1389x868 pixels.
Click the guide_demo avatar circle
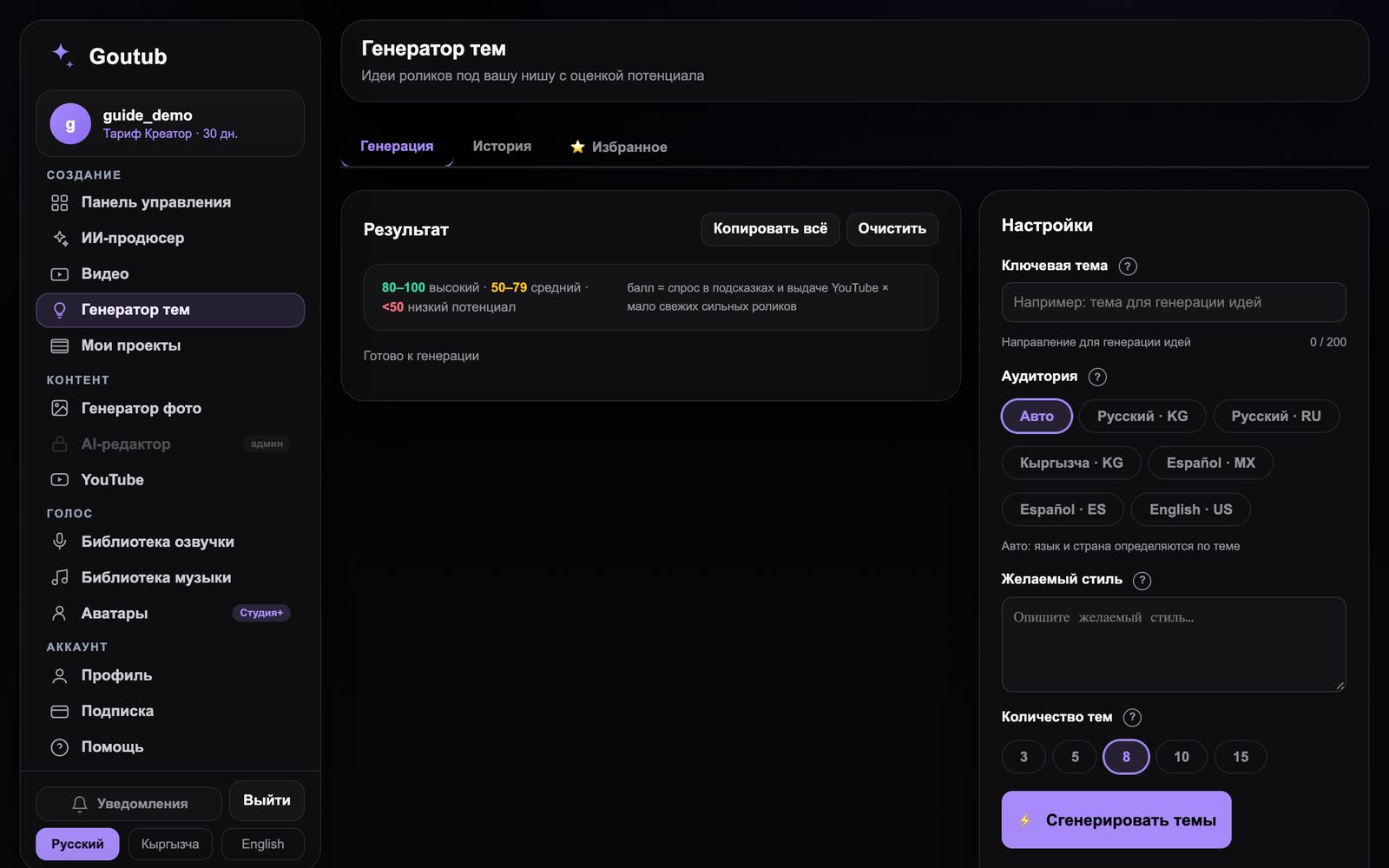[x=70, y=124]
